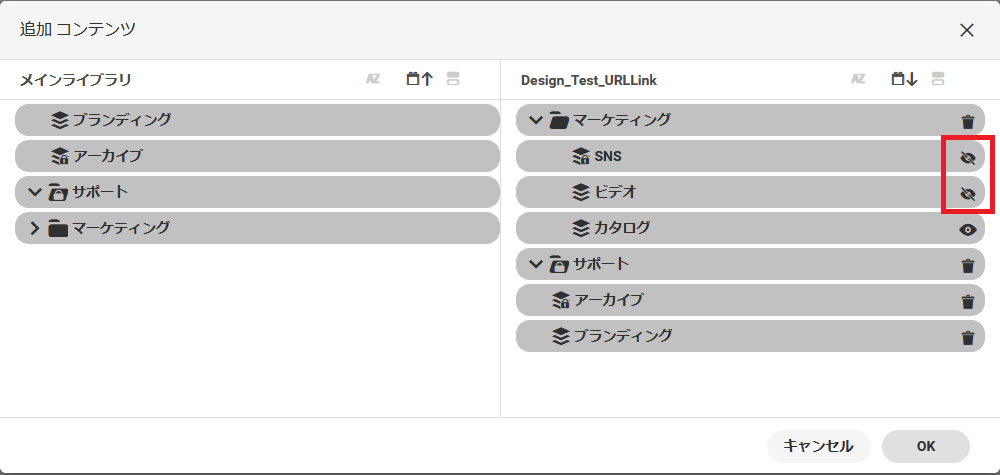Expand マーケティング folder in main library
1000x475 pixels.
pos(35,228)
